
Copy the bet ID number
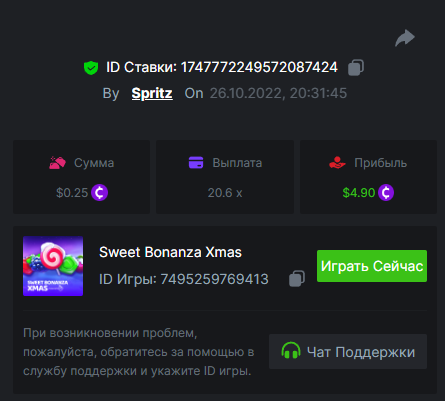tap(356, 68)
